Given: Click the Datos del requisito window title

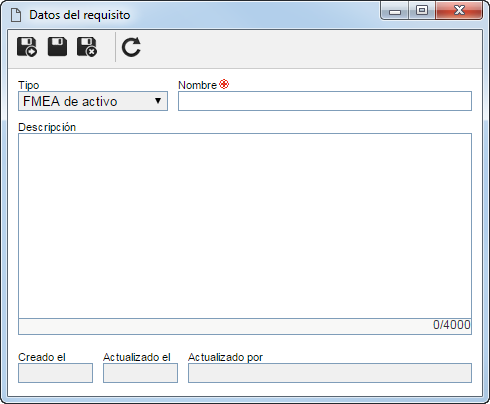Looking at the screenshot, I should coord(80,15).
